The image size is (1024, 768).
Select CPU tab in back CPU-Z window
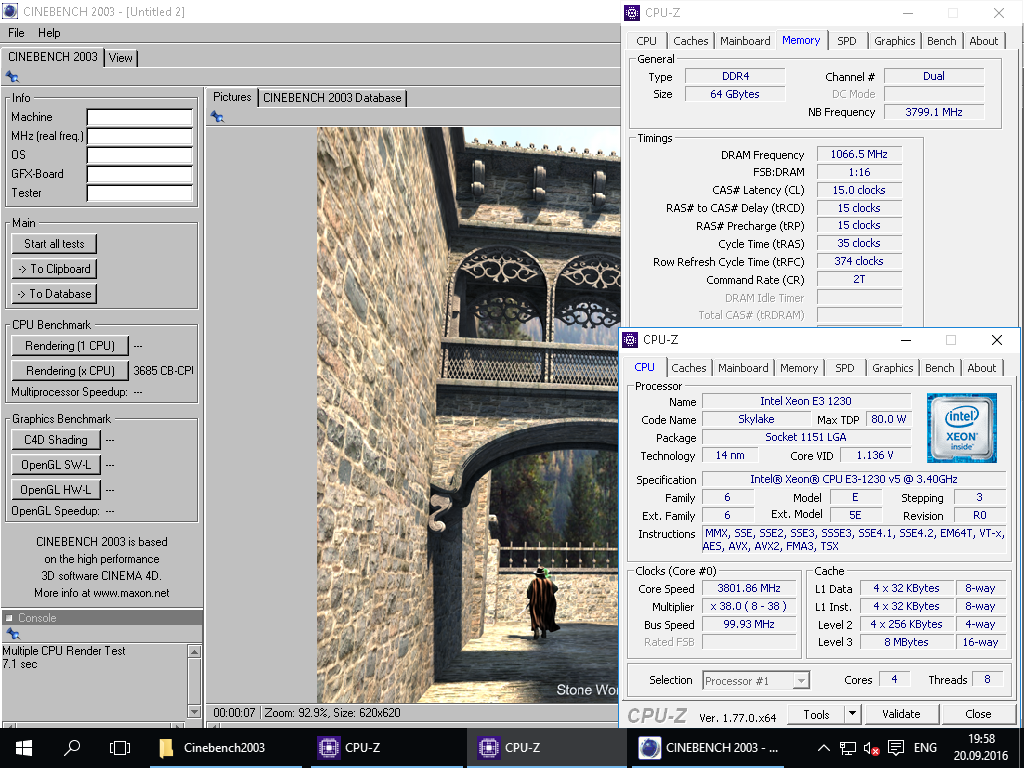[646, 40]
